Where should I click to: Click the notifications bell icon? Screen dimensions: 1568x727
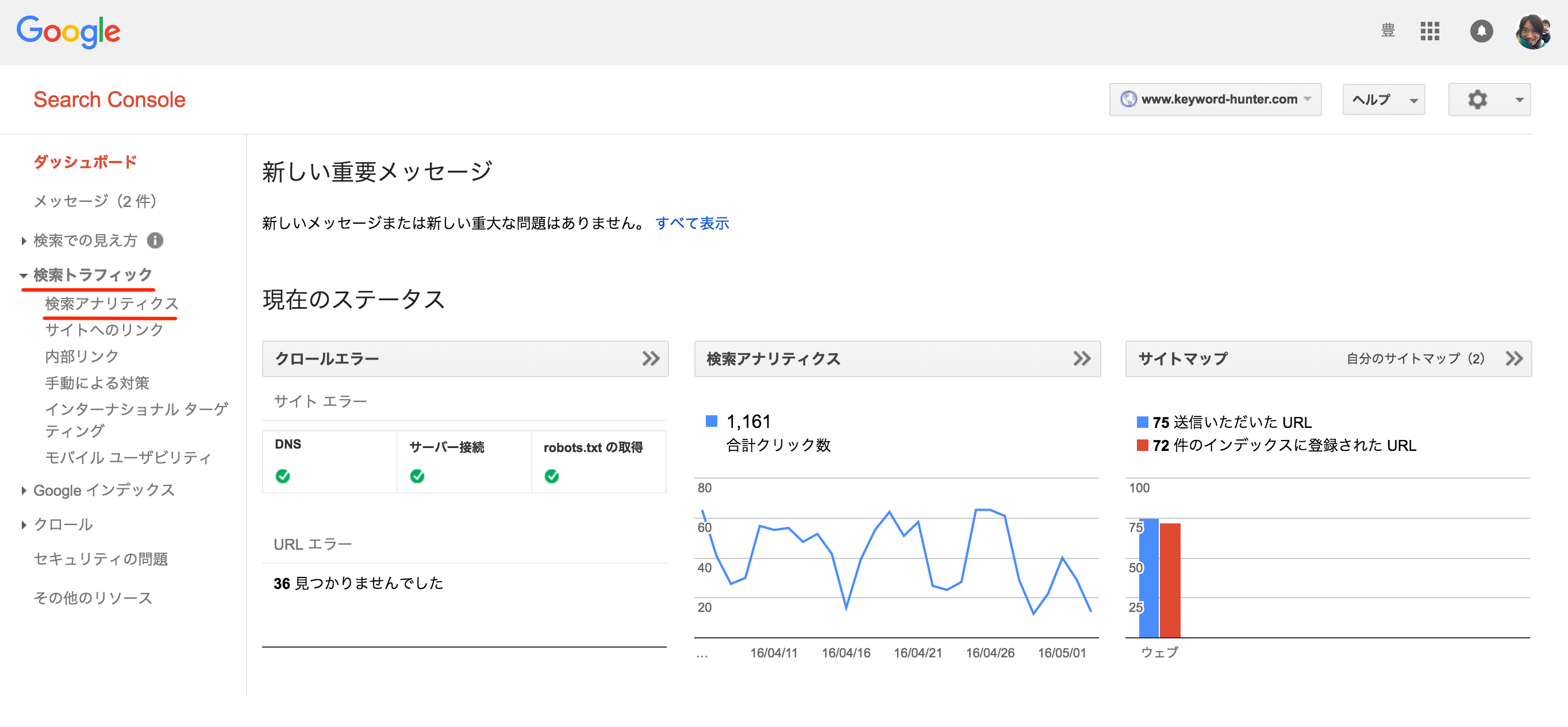pos(1481,30)
